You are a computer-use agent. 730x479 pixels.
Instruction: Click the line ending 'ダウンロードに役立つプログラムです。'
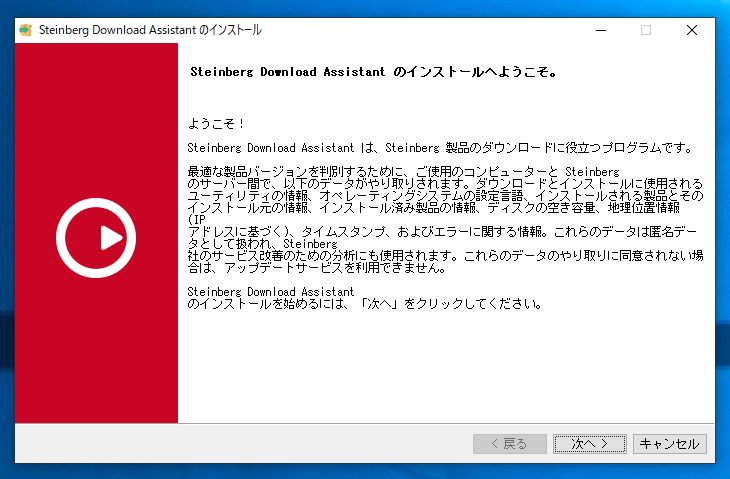tap(440, 148)
